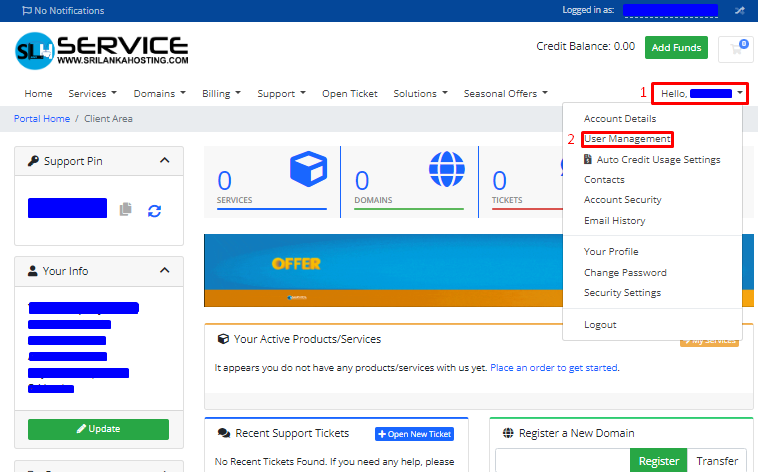Copy the support pin with copy icon

[x=125, y=209]
